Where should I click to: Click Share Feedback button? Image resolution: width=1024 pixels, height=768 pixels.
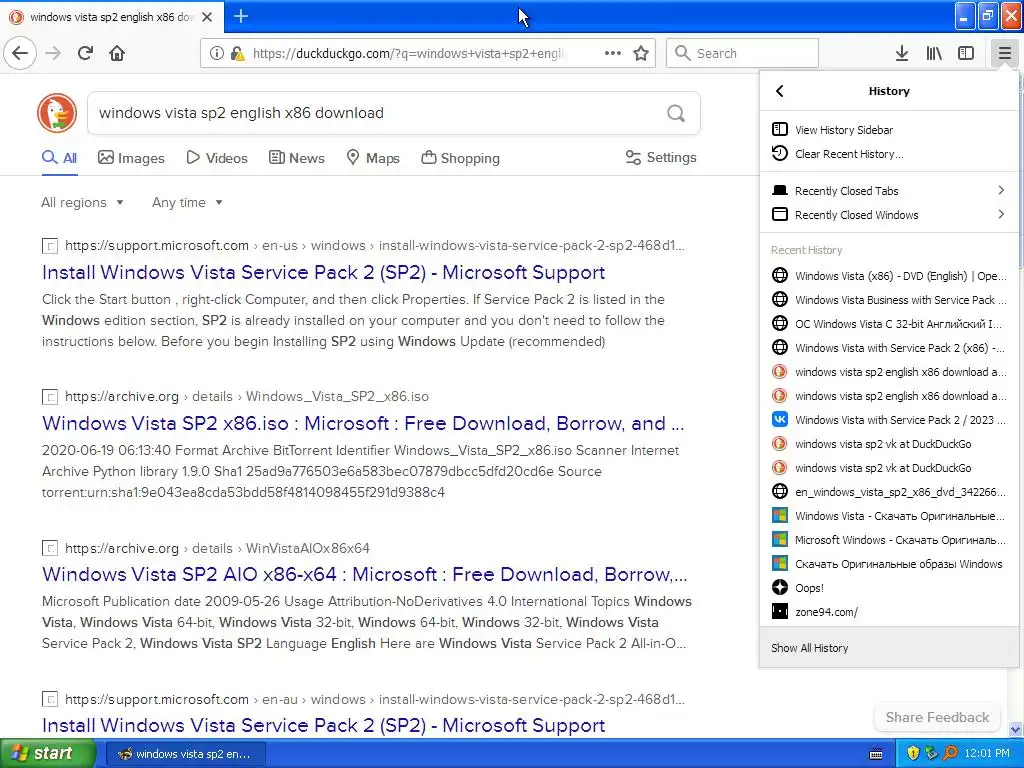[x=937, y=717]
